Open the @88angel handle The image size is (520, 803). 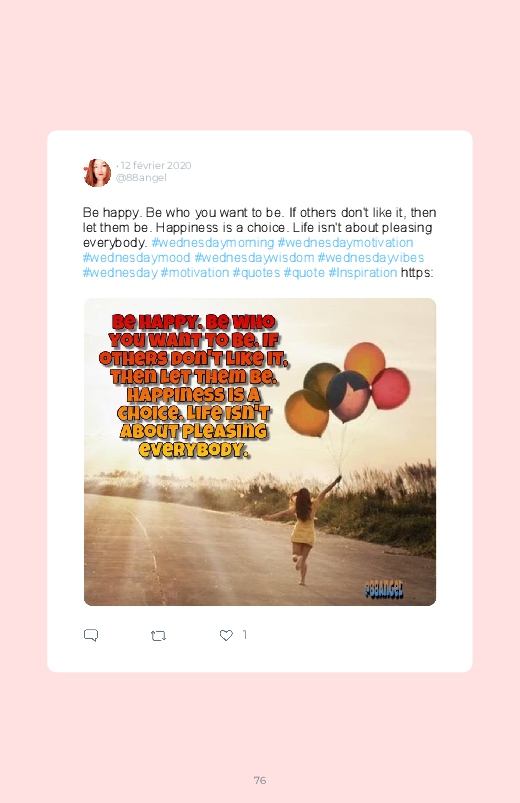[141, 178]
